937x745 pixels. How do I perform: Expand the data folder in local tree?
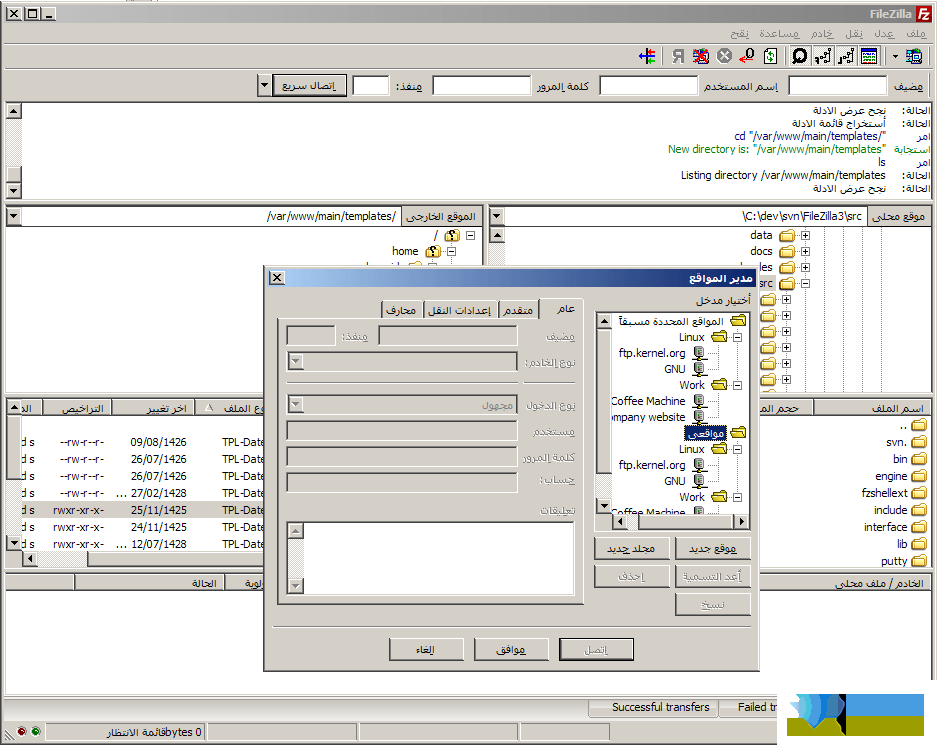tap(806, 235)
